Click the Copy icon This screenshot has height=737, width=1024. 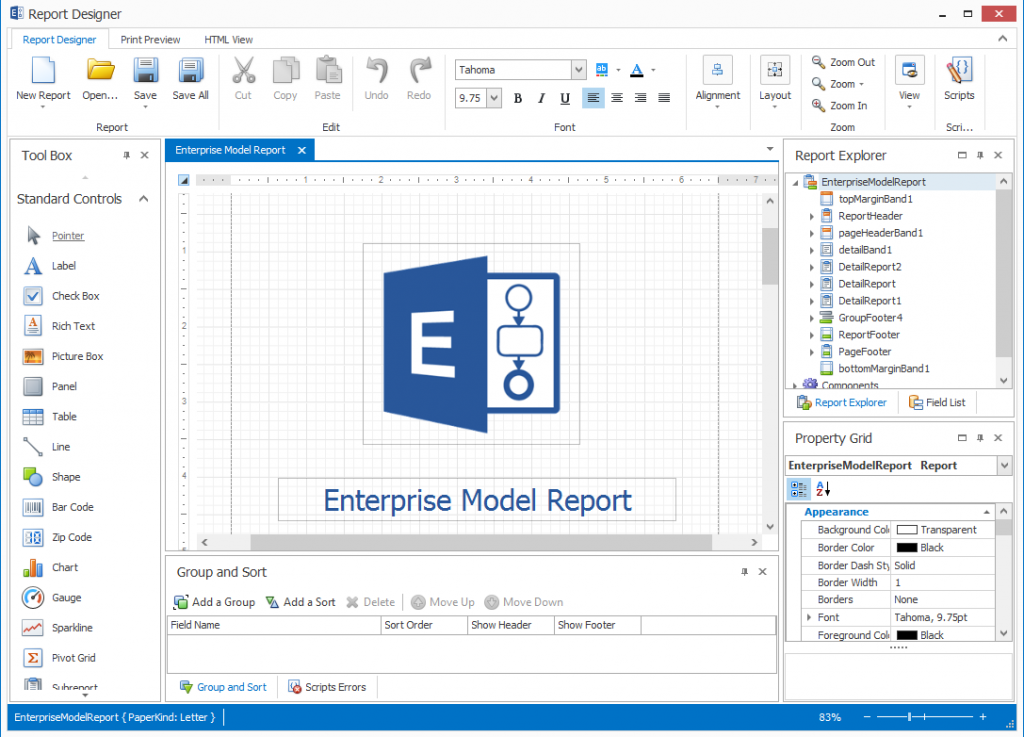pyautogui.click(x=285, y=71)
